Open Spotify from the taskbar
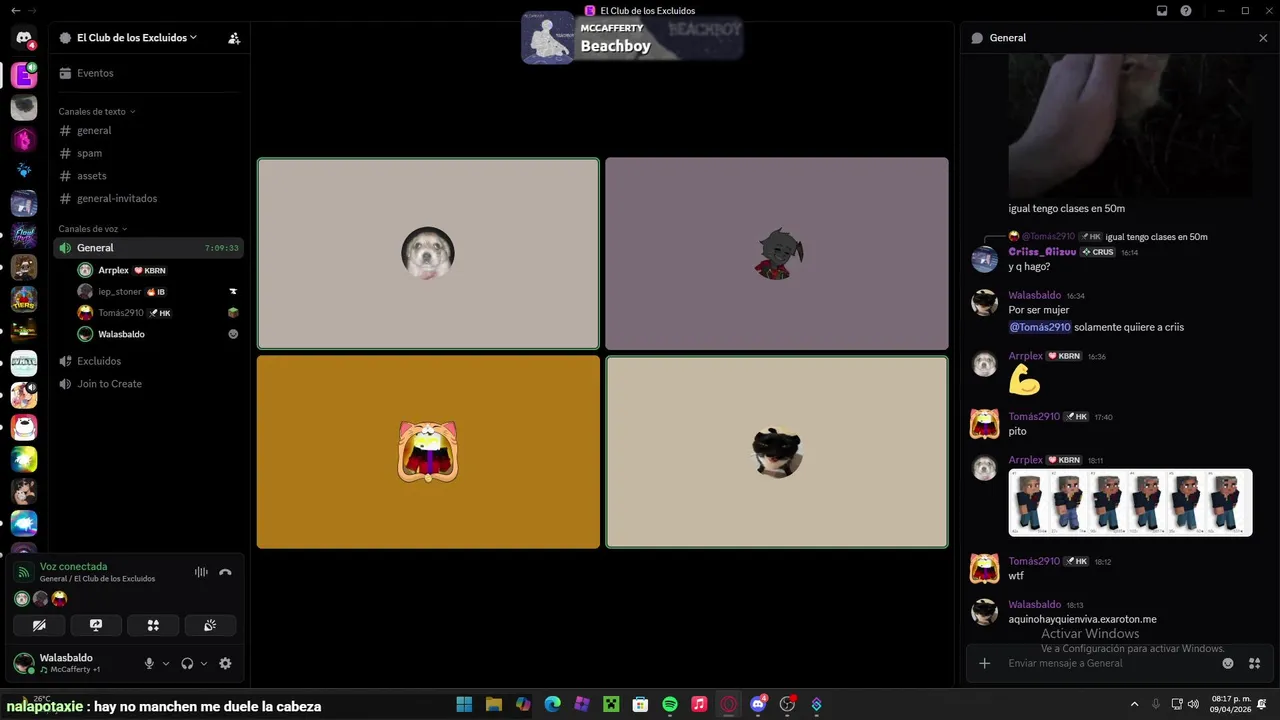The height and width of the screenshot is (720, 1280). (x=670, y=704)
